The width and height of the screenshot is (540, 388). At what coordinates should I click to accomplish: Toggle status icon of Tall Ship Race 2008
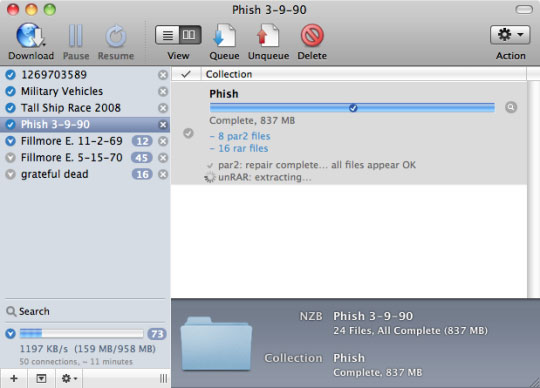tap(11, 108)
